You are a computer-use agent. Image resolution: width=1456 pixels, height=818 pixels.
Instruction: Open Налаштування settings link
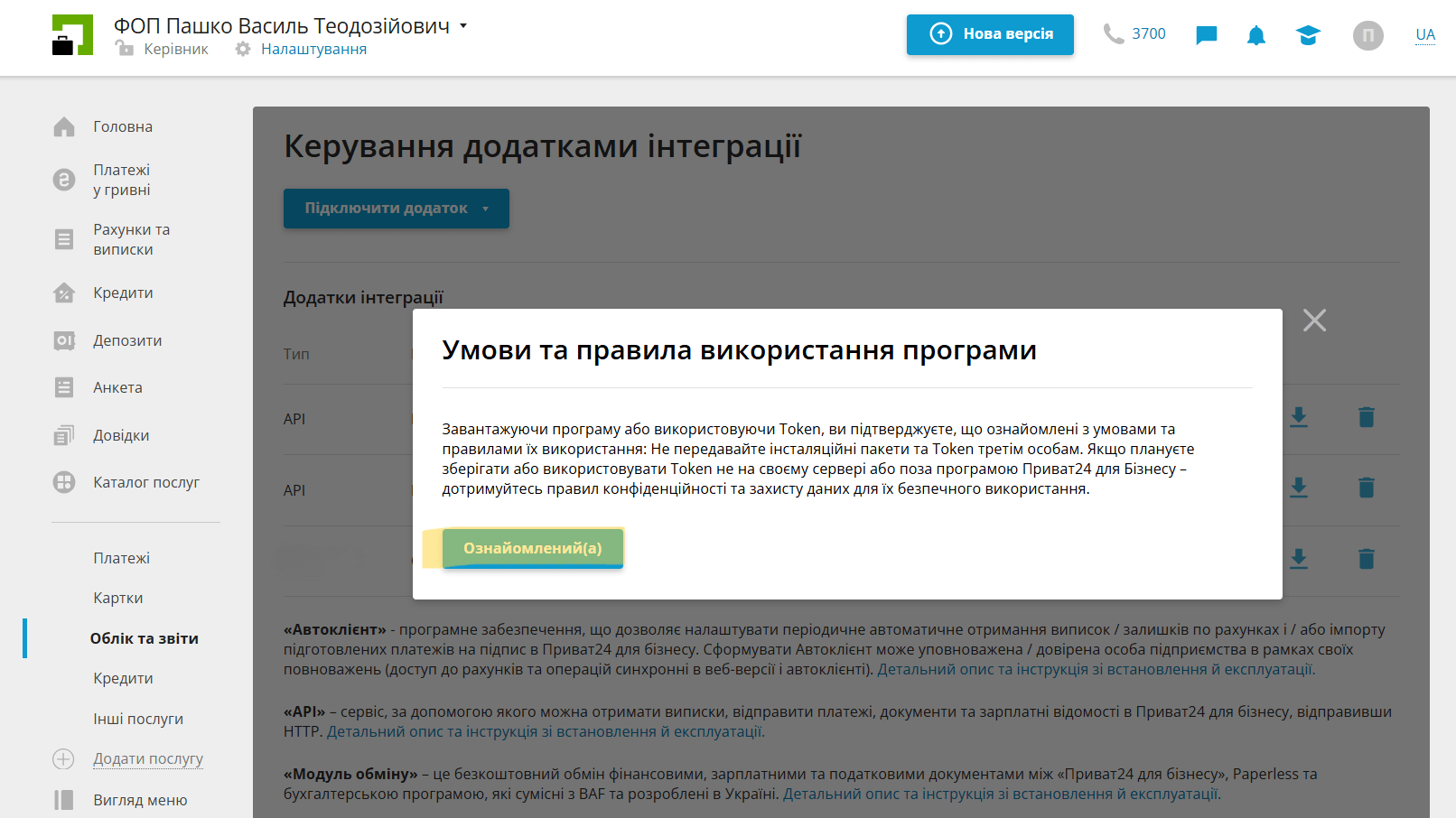tap(313, 49)
